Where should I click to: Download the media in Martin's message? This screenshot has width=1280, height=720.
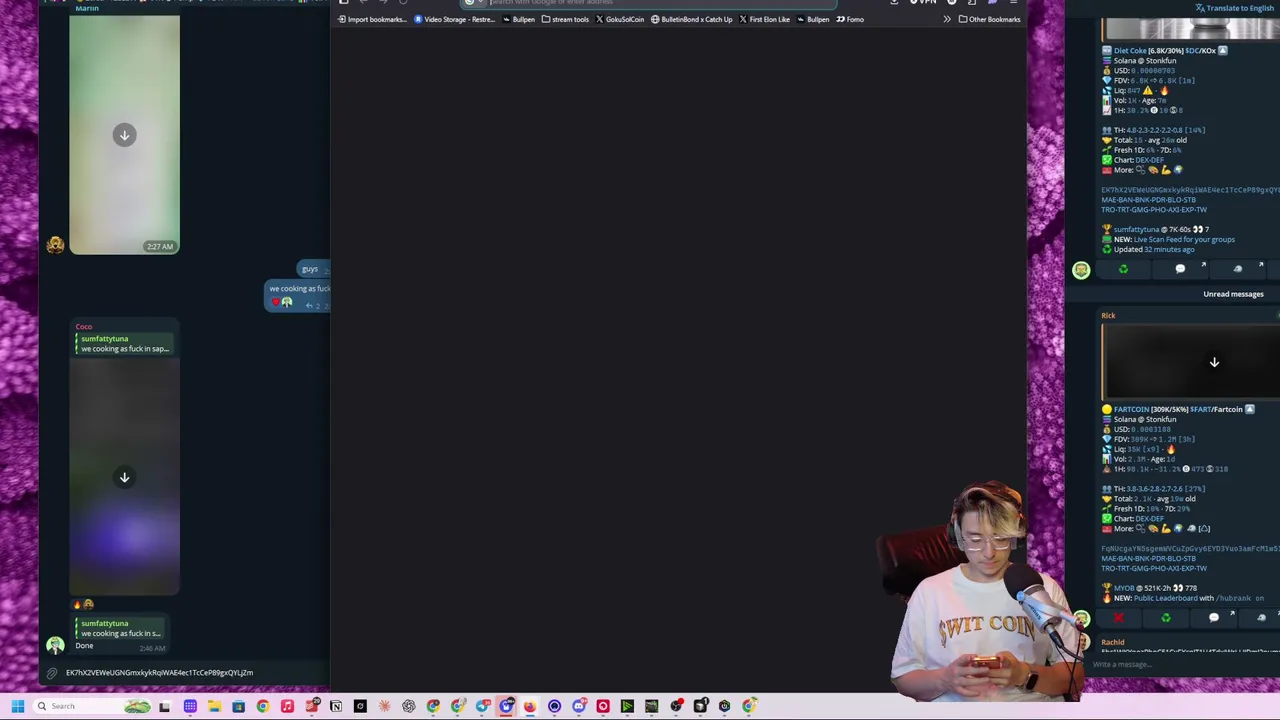[x=124, y=135]
